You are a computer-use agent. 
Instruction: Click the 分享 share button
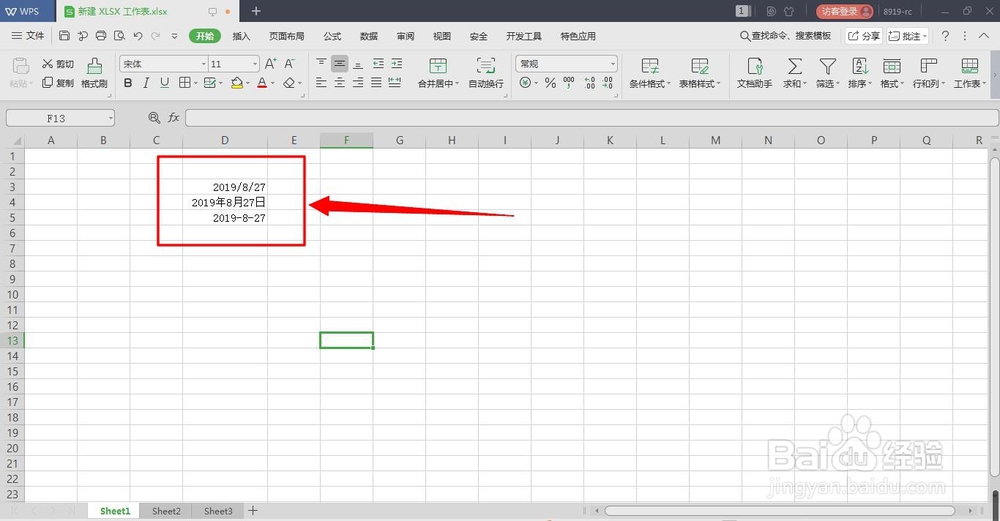863,36
